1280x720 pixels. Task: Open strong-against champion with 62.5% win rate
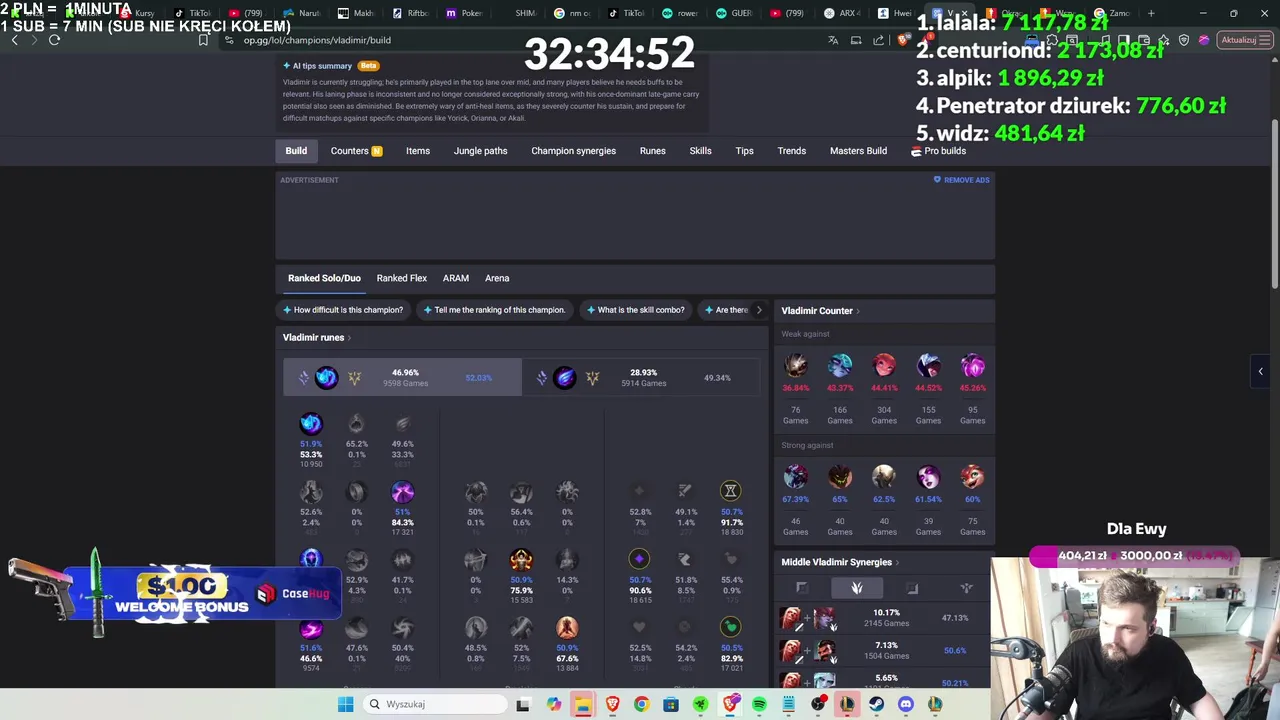point(884,476)
